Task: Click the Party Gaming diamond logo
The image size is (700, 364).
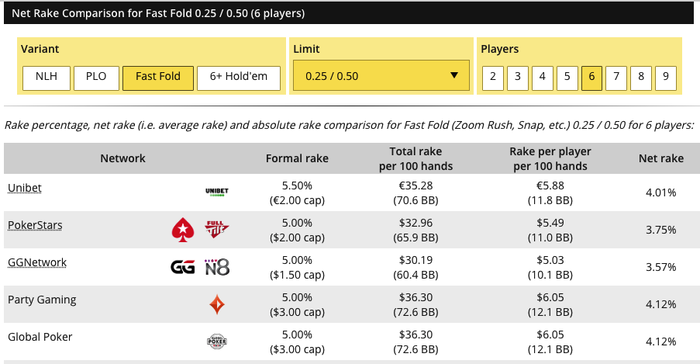Action: click(x=217, y=305)
